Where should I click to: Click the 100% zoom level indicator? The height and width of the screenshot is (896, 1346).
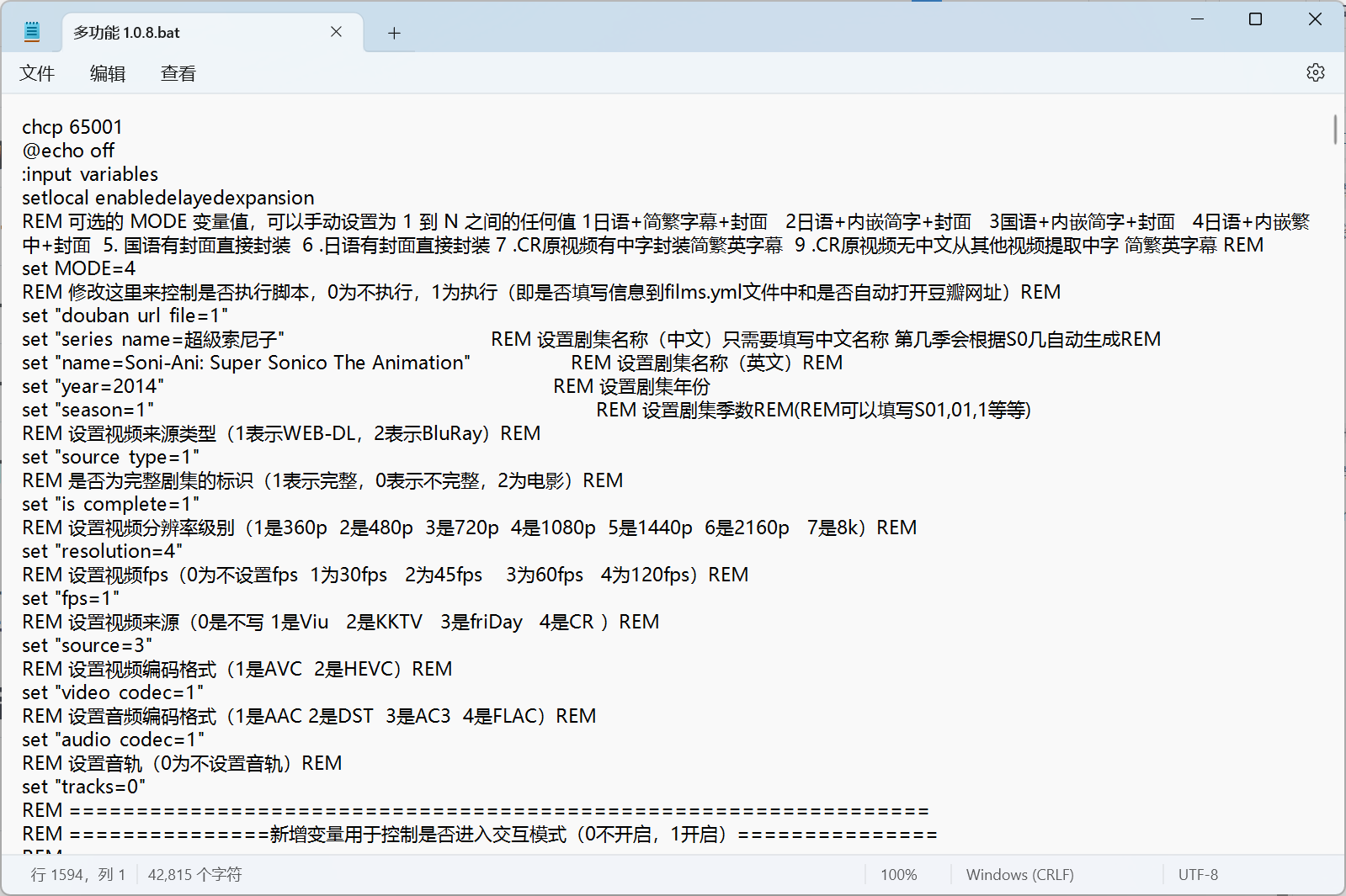pyautogui.click(x=898, y=875)
